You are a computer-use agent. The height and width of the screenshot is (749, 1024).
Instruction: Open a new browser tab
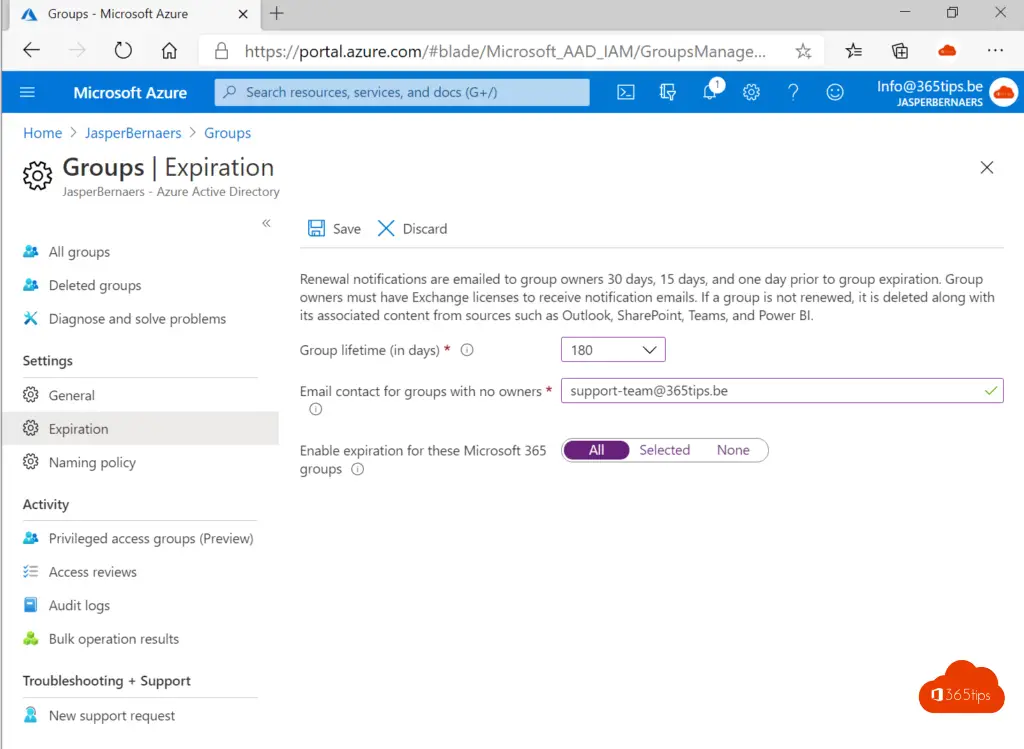coord(276,13)
